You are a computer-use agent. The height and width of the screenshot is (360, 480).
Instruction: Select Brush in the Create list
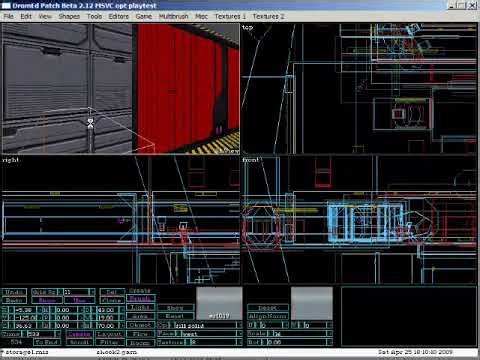[140, 298]
